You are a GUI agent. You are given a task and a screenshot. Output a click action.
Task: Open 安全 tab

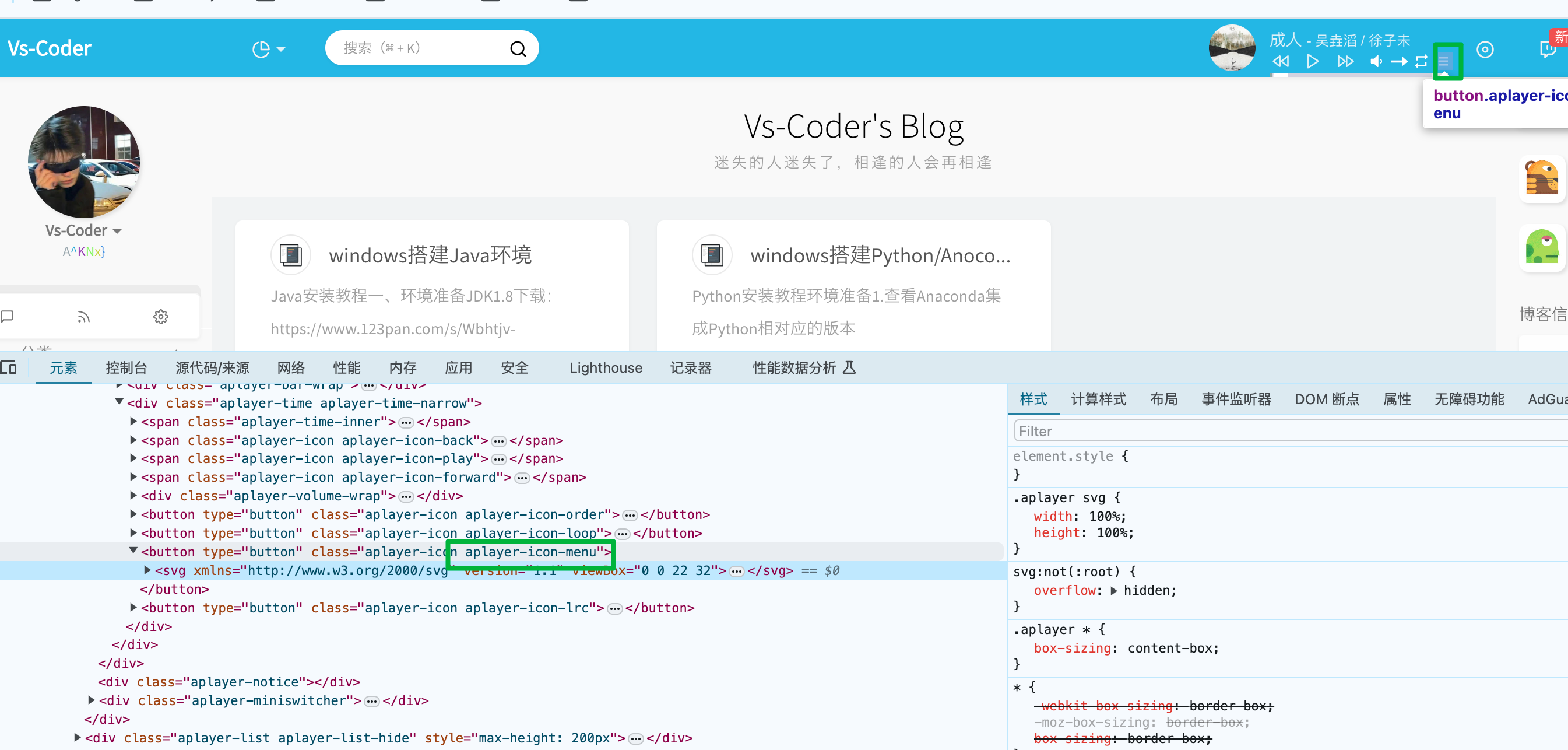pos(514,367)
